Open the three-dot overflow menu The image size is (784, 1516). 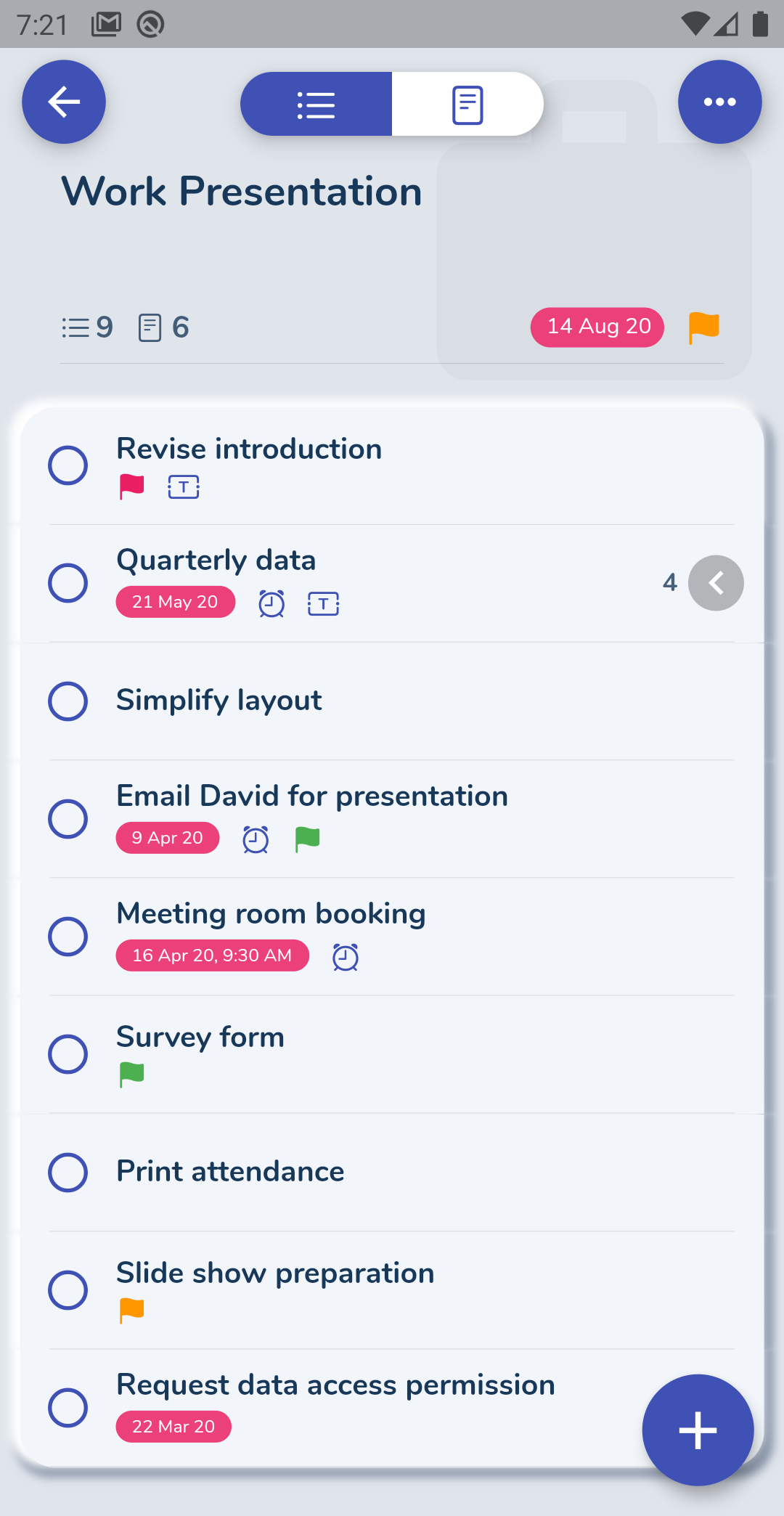coord(719,102)
